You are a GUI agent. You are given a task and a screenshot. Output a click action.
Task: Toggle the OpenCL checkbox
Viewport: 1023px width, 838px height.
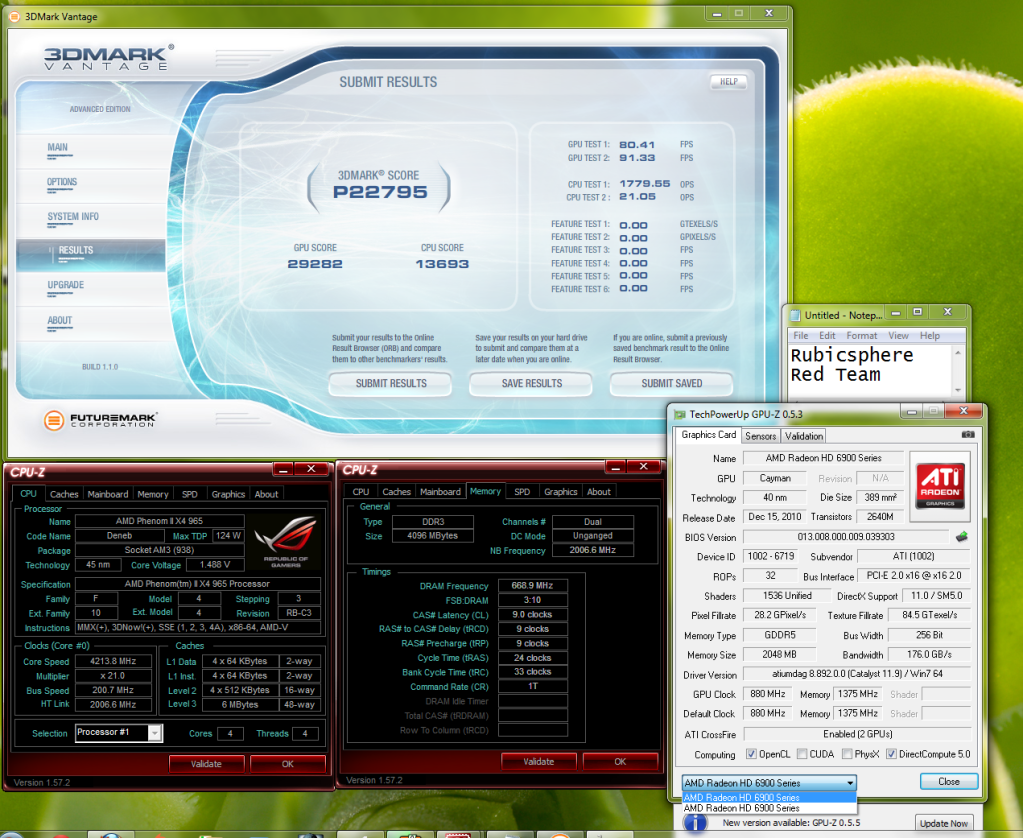(x=751, y=754)
